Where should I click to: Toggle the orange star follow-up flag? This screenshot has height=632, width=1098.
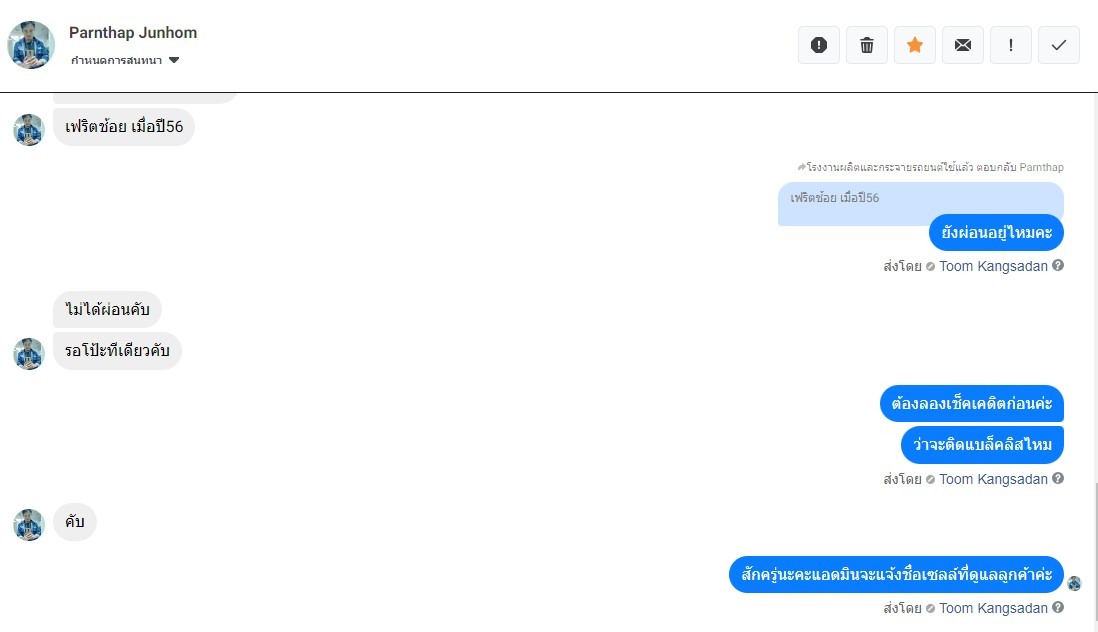click(x=915, y=45)
